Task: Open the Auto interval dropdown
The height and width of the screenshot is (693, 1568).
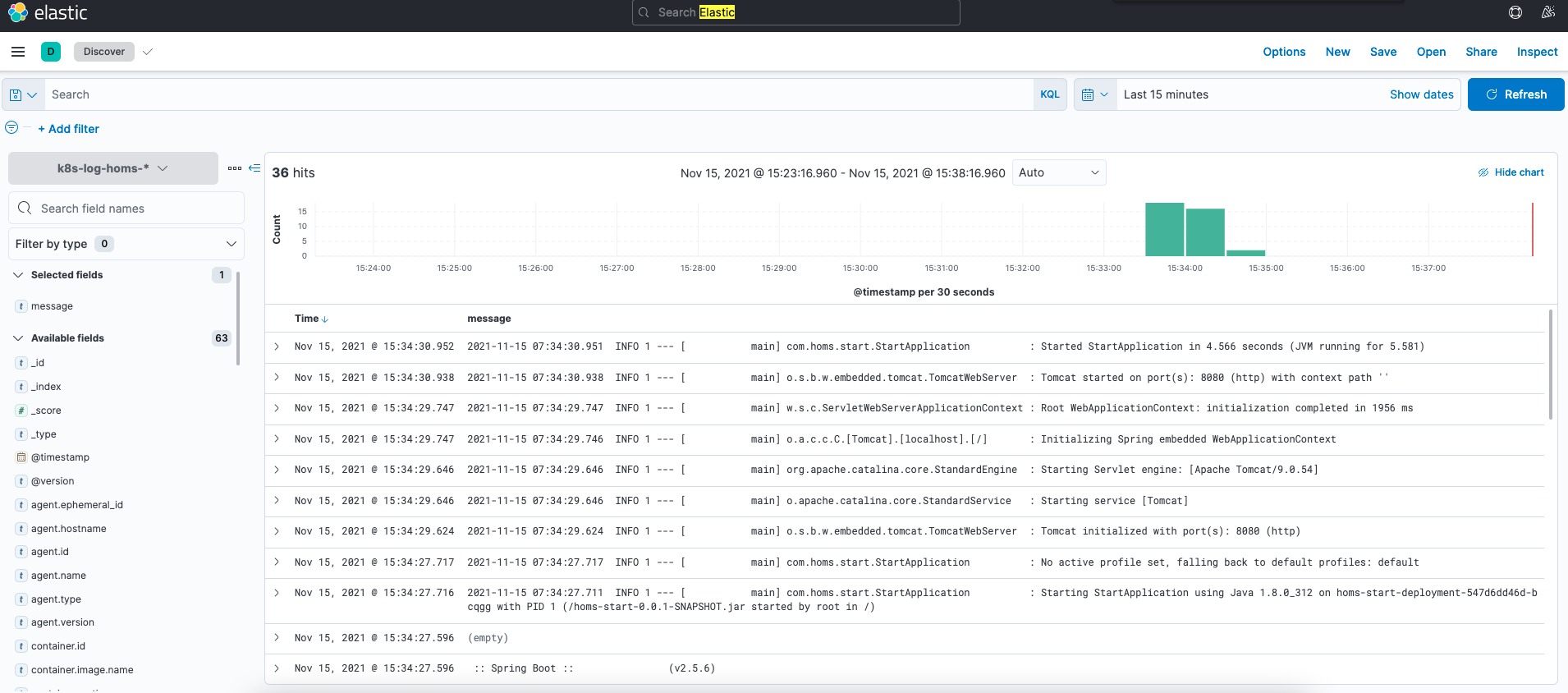Action: pyautogui.click(x=1058, y=172)
